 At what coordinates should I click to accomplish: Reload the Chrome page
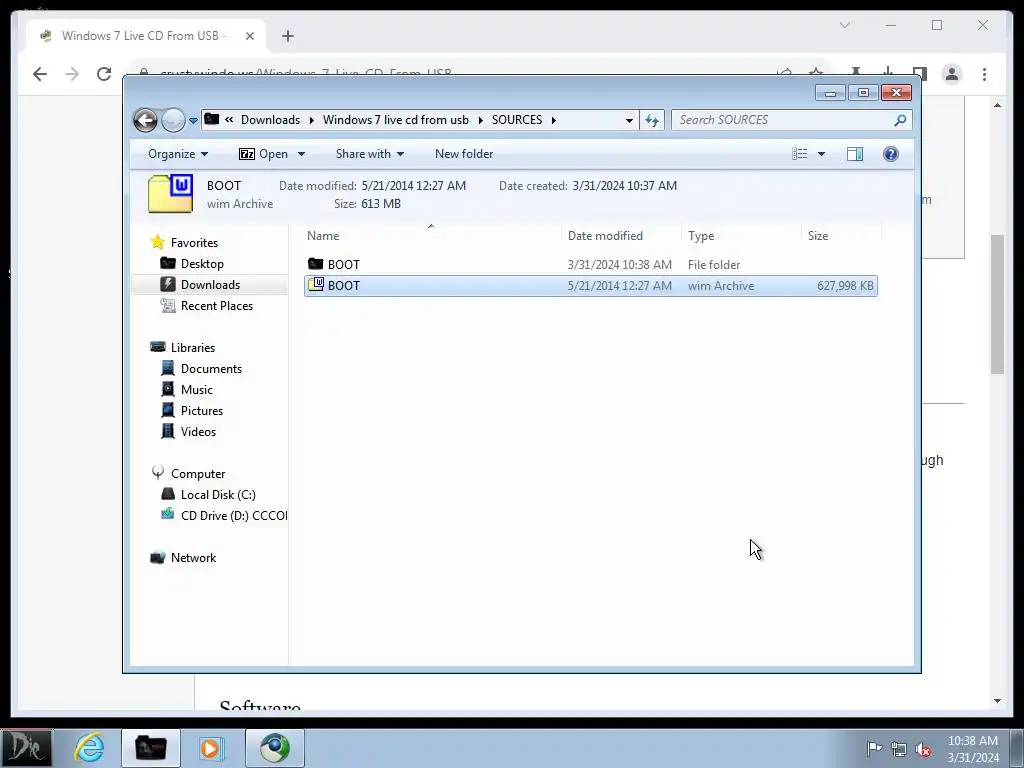pos(104,74)
